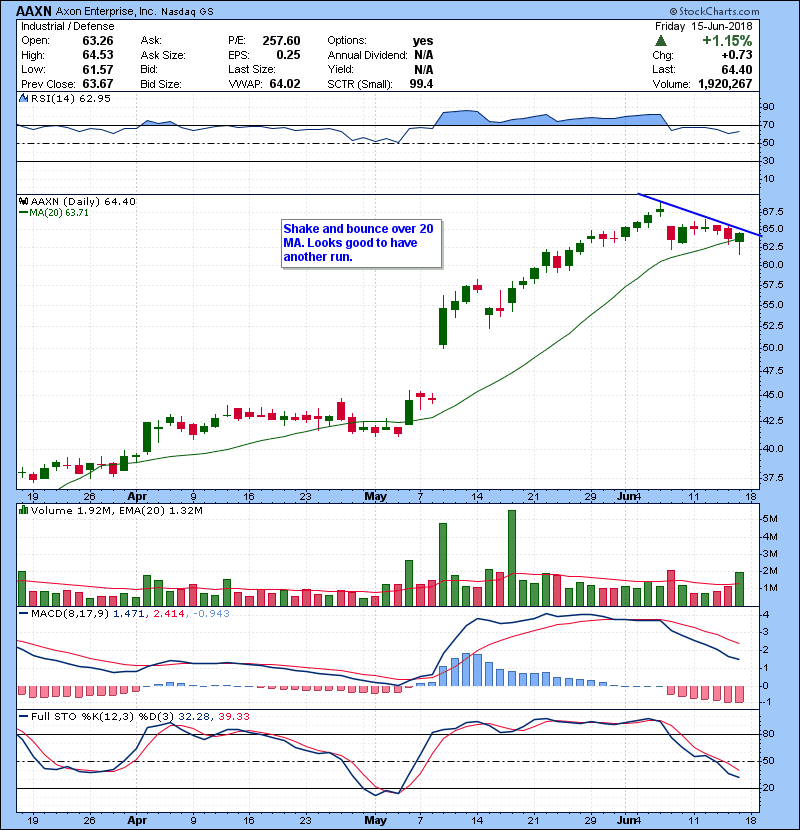
Task: Click the tallest green volume bar
Action: 512,558
